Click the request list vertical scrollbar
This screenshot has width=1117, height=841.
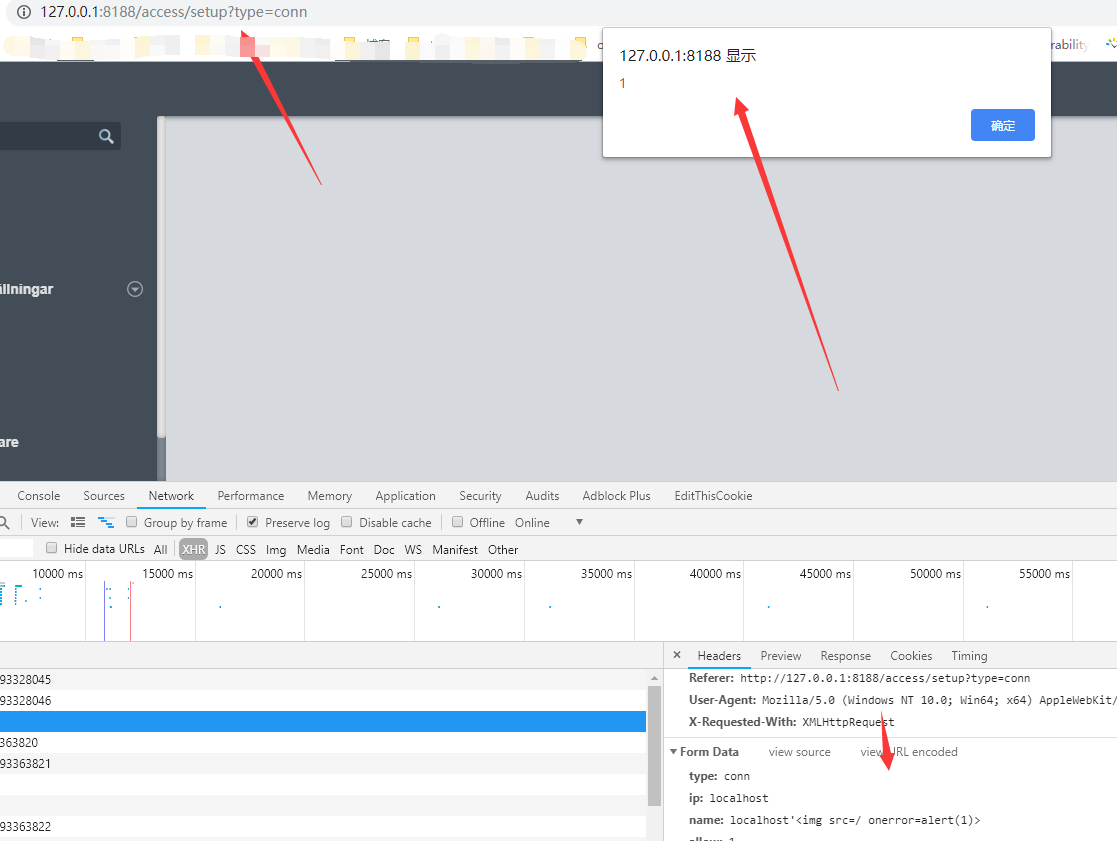(654, 747)
